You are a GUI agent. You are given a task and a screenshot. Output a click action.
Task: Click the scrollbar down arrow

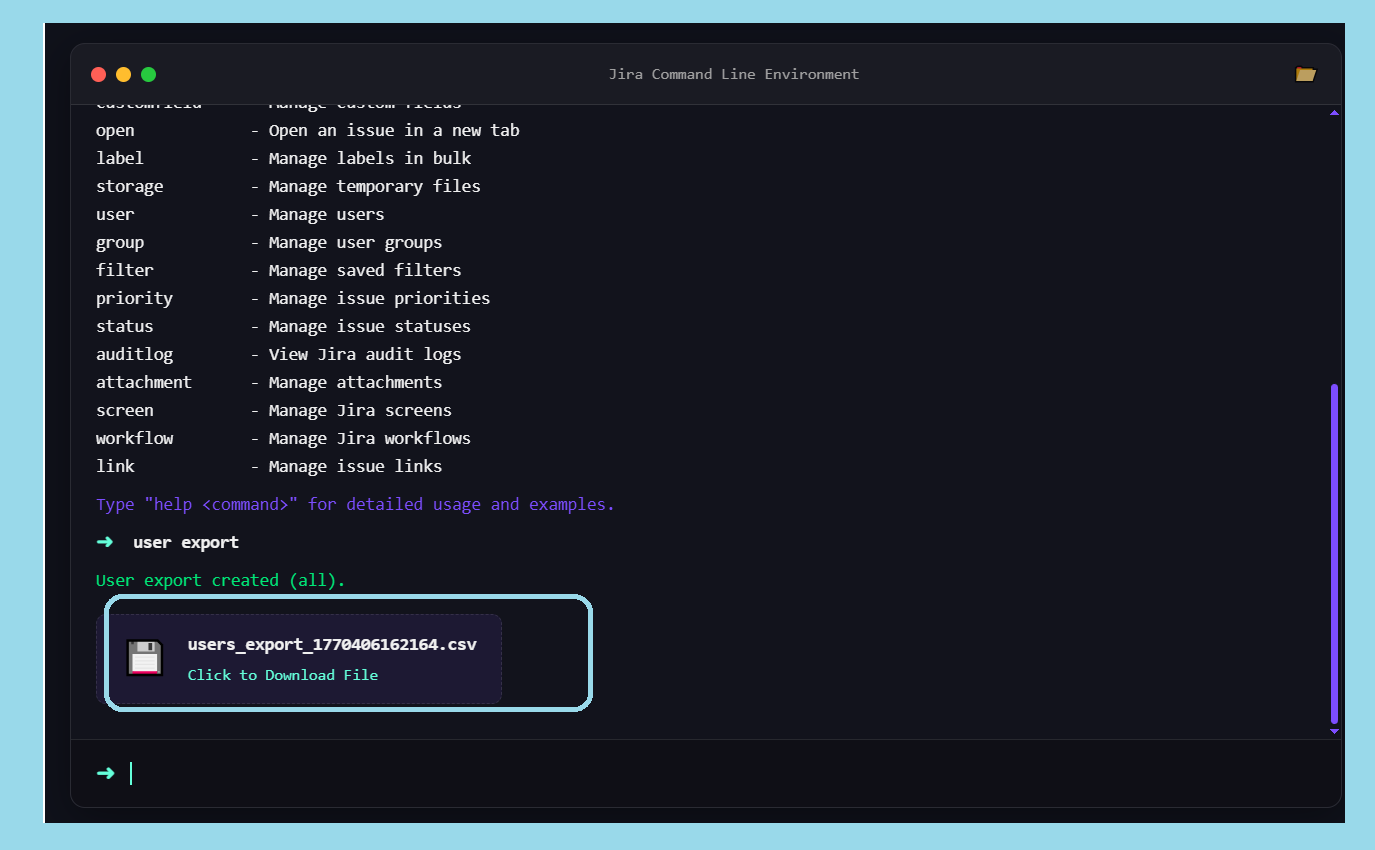point(1334,731)
